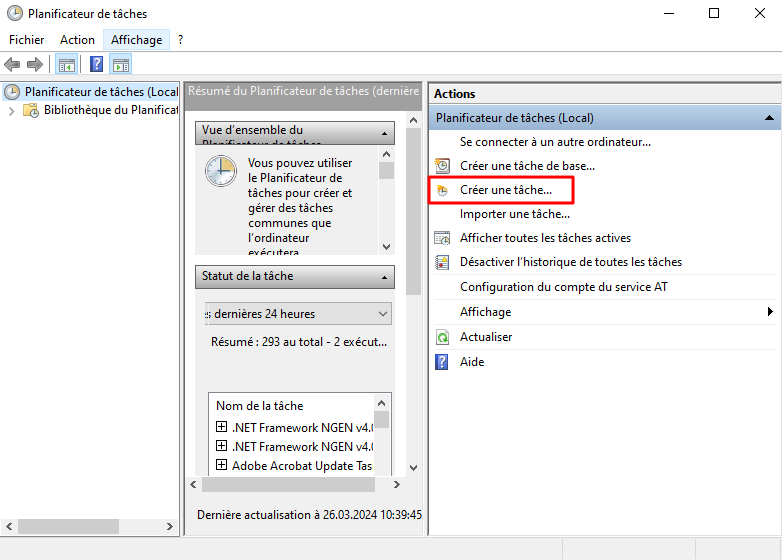The width and height of the screenshot is (782, 560).
Task: Click Importer une tâche... action
Action: (514, 214)
